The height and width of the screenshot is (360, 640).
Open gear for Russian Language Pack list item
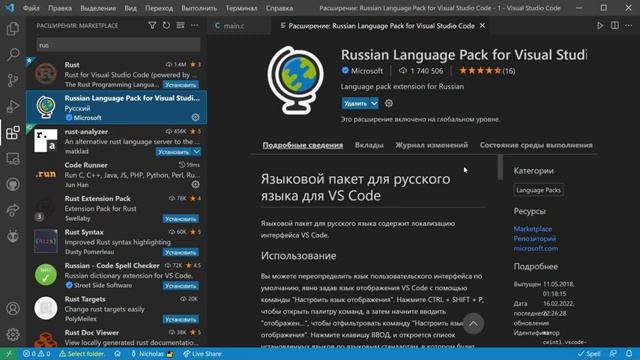click(196, 118)
